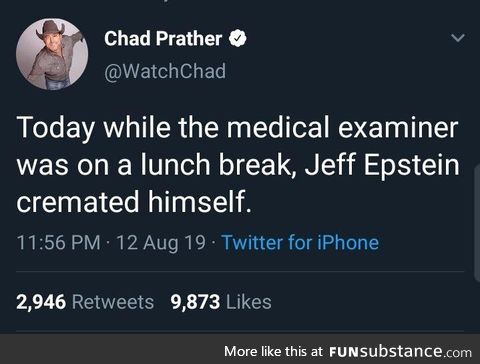
Task: View the 9,873 like count number
Action: [195, 302]
